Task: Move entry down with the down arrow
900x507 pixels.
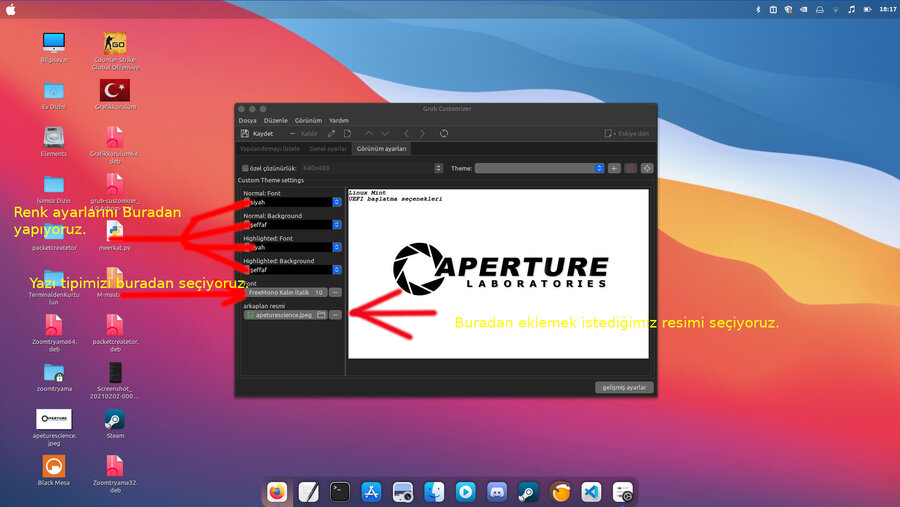Action: pyautogui.click(x=385, y=134)
